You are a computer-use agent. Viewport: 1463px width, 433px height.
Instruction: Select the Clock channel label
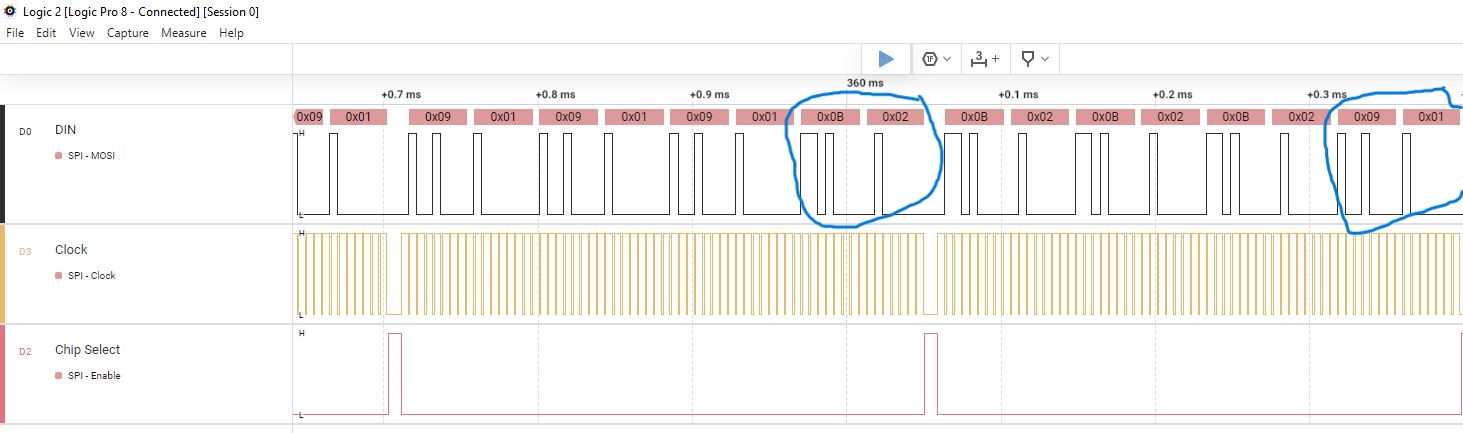pyautogui.click(x=71, y=250)
